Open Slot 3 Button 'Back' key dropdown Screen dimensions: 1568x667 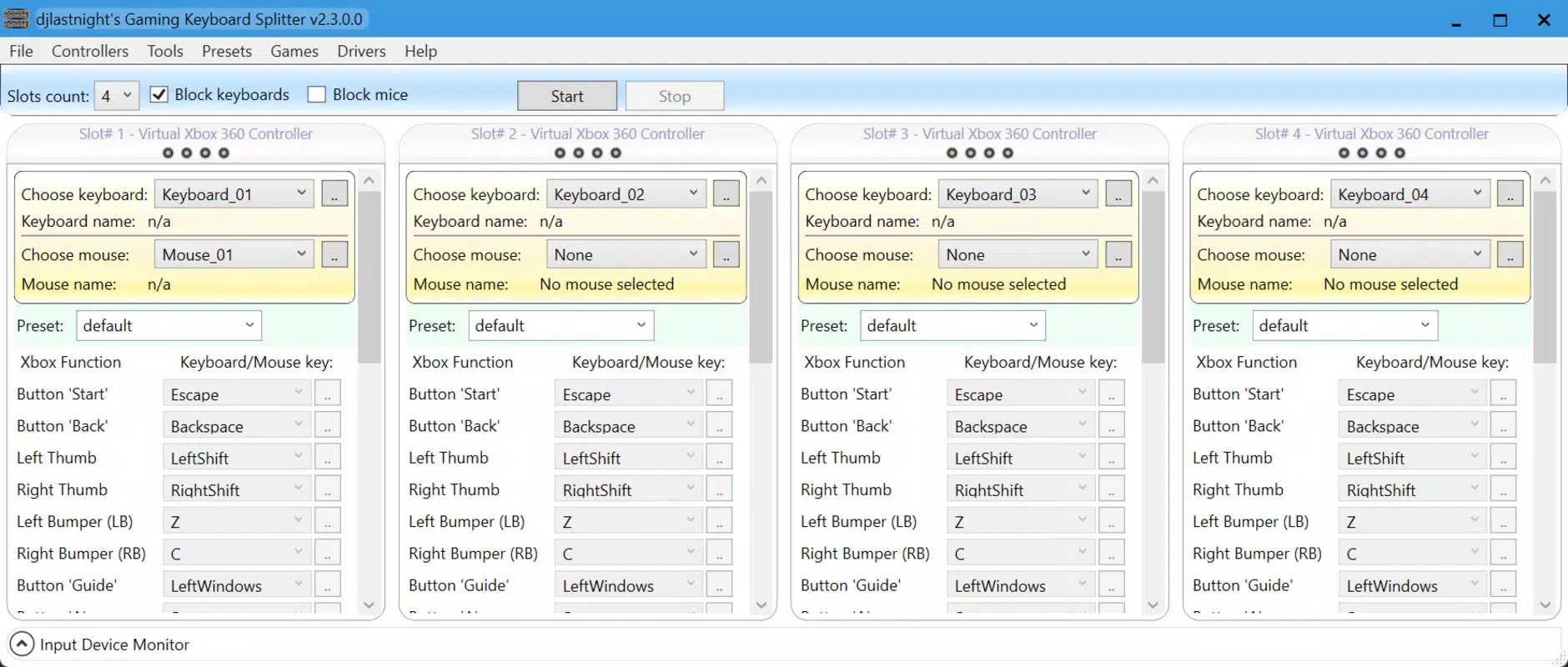coord(1021,425)
